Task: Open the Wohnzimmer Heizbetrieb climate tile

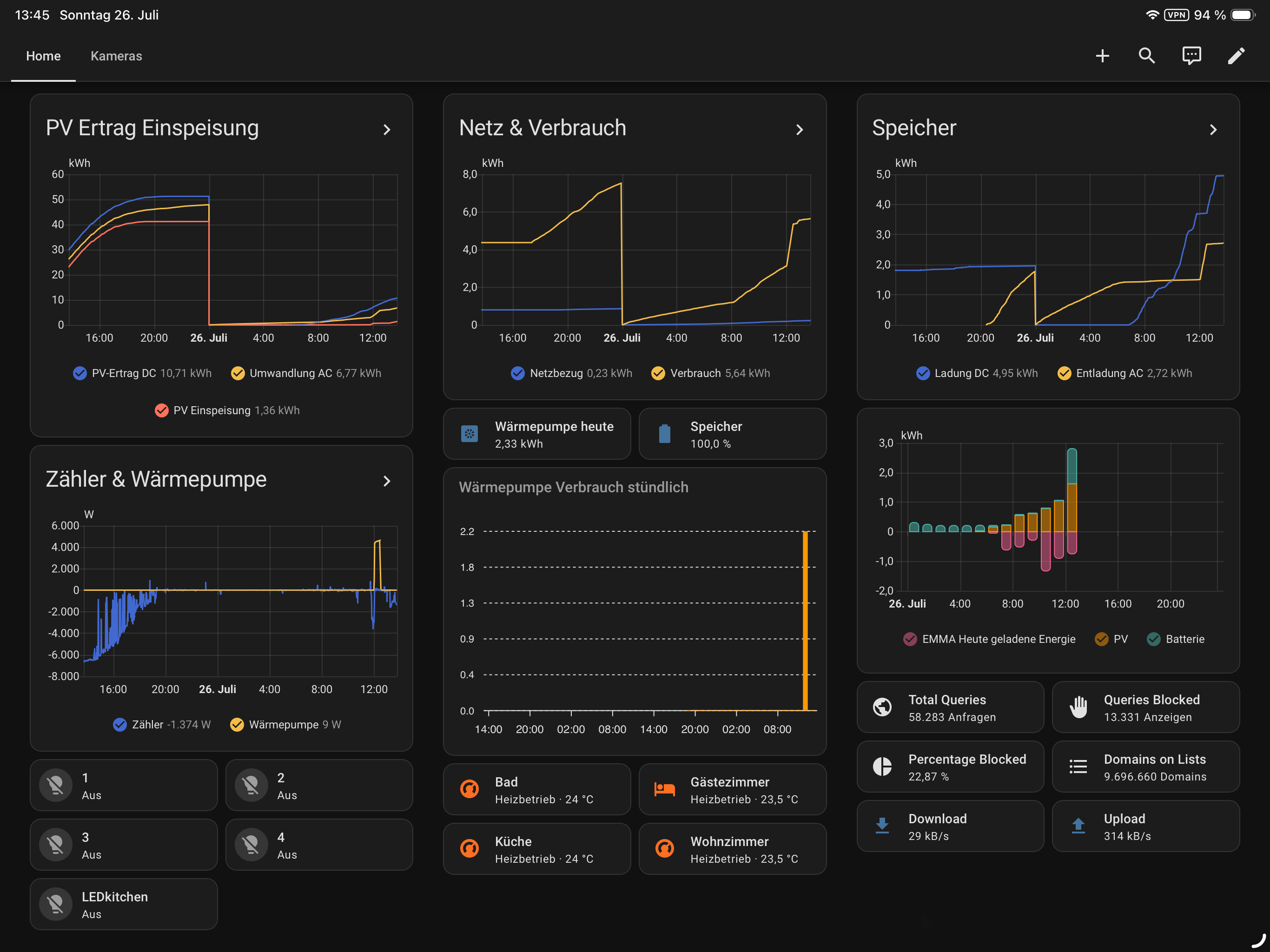Action: point(732,849)
